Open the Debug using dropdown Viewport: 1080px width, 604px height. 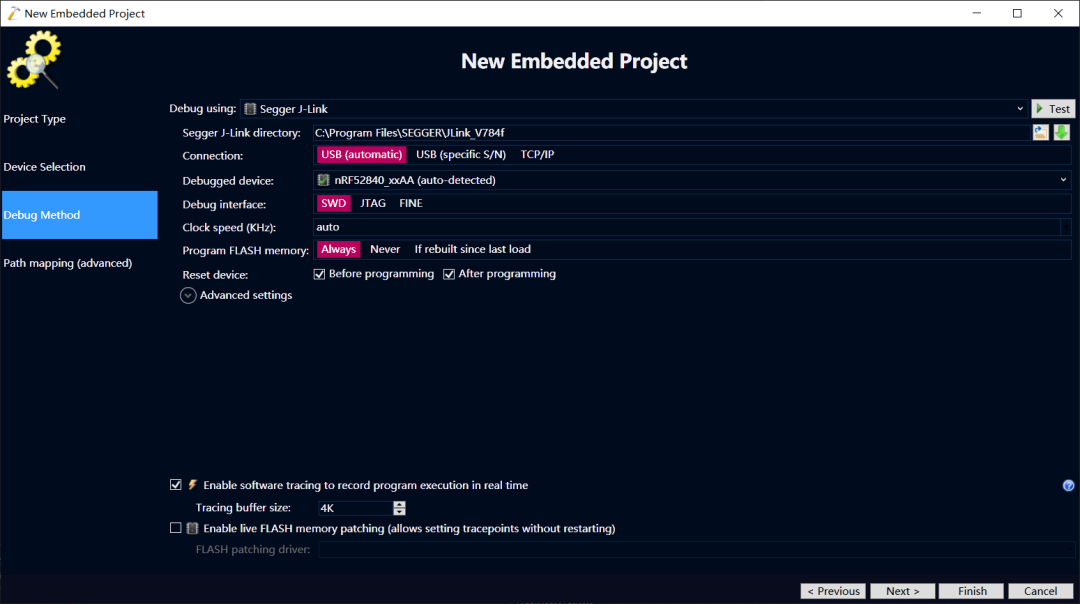pyautogui.click(x=634, y=109)
